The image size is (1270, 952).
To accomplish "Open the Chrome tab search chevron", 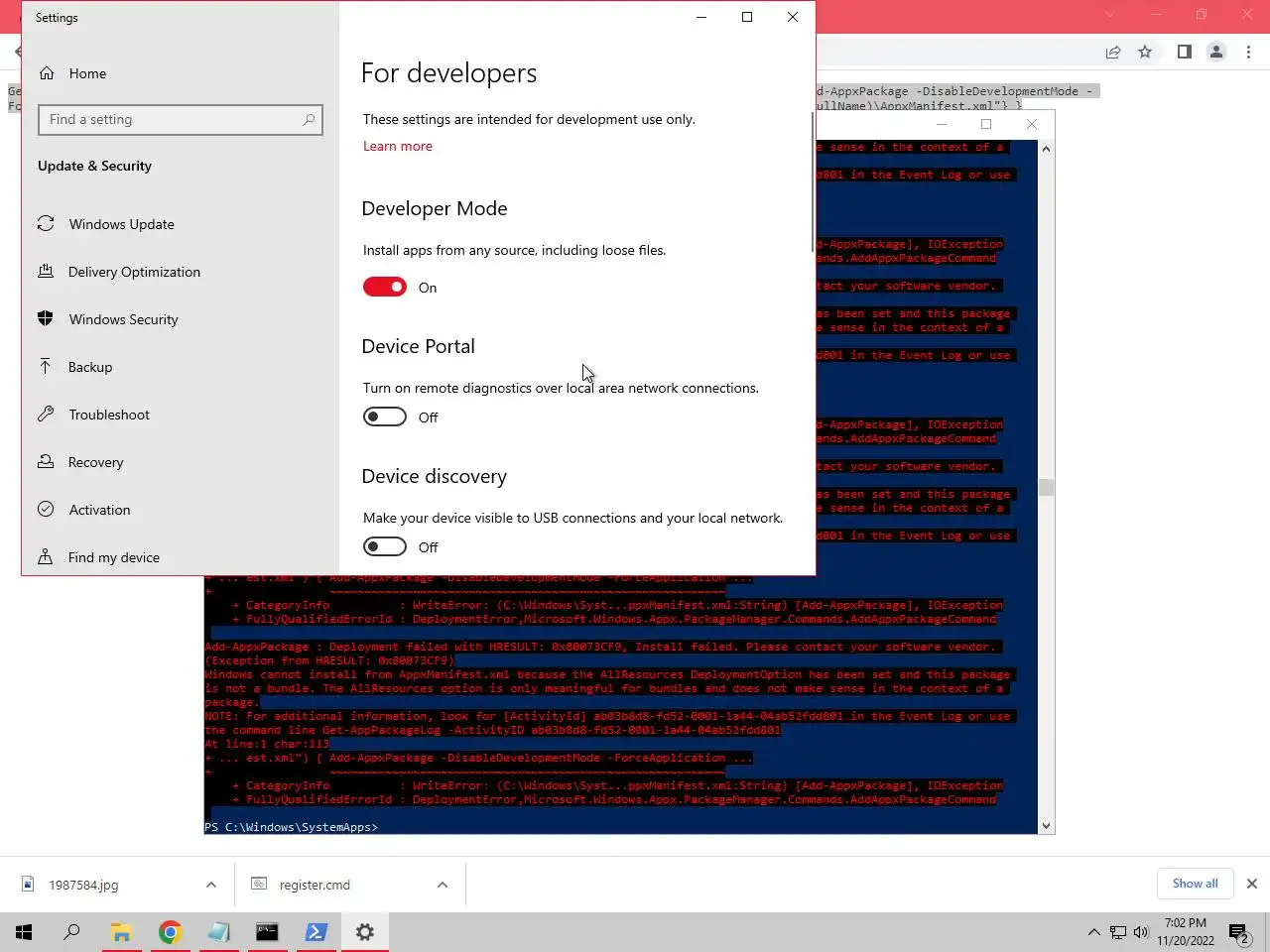I will click(x=1109, y=15).
